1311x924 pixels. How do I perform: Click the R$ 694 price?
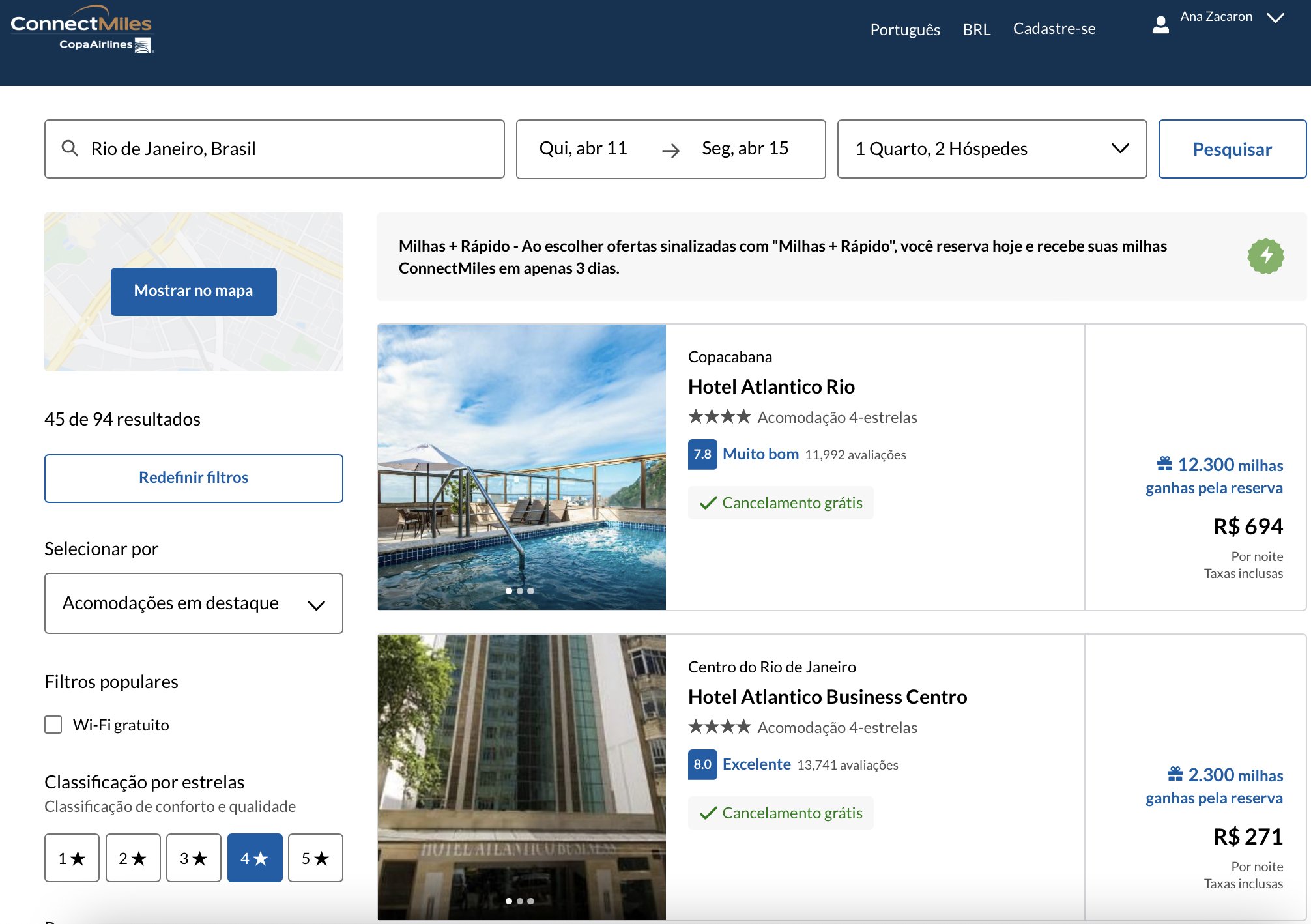(1248, 527)
